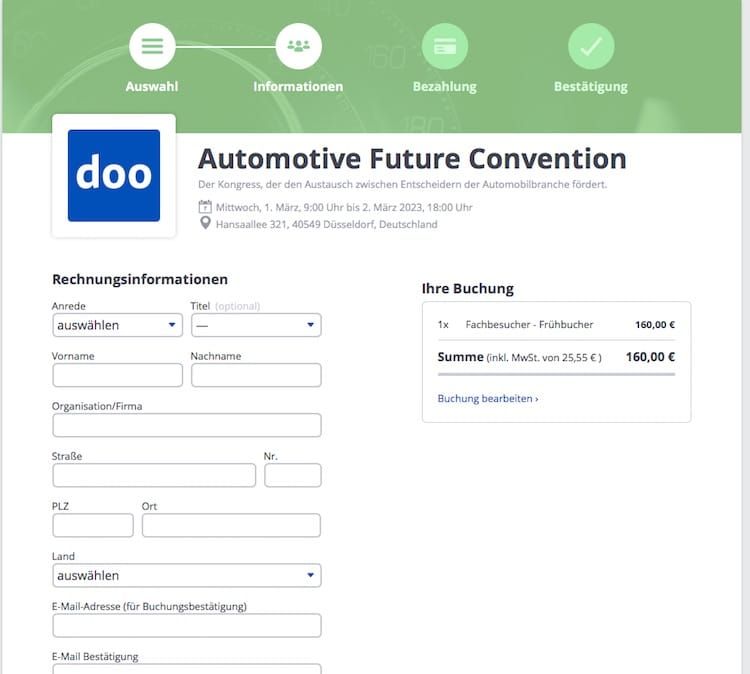Click the blue doo logo

point(114,176)
